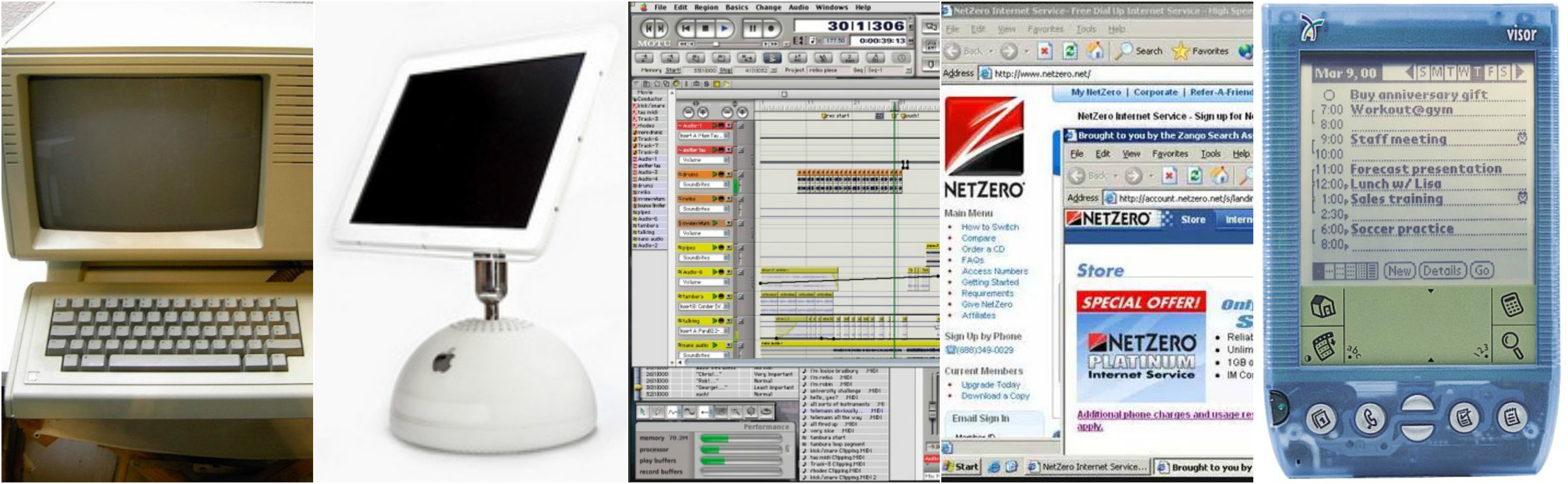Click Stop icon in the Zango browser window

1169,176
